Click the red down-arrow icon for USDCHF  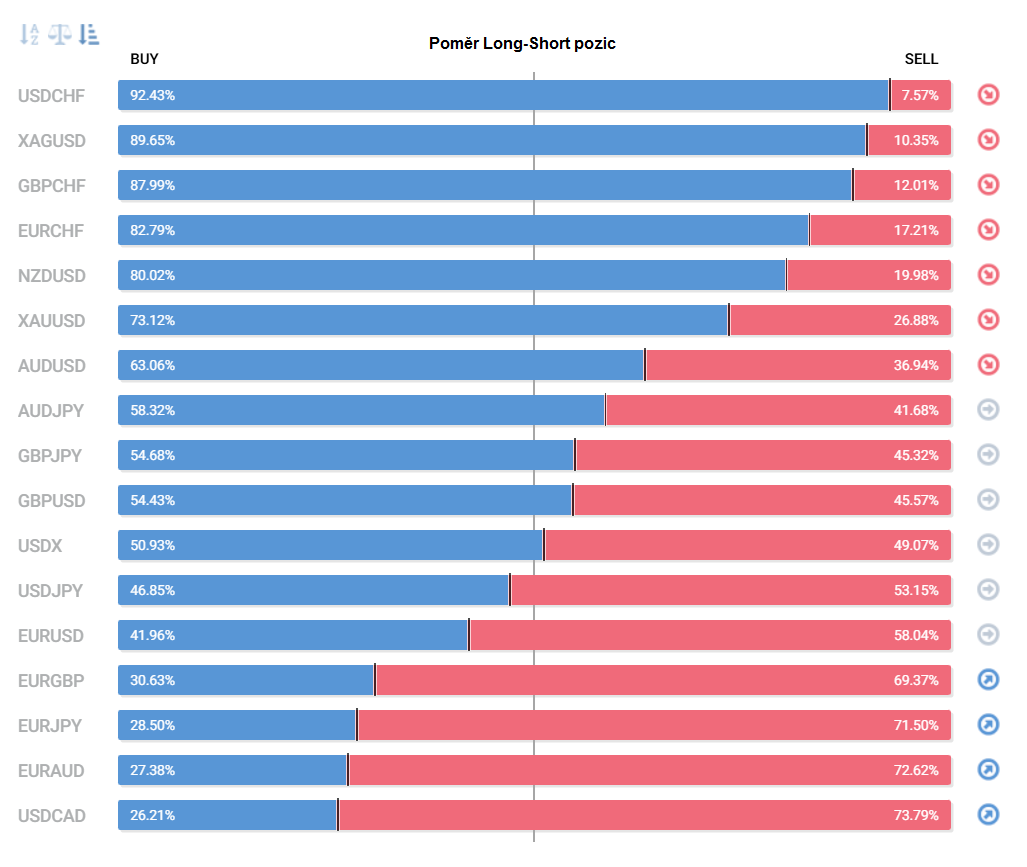pos(988,95)
